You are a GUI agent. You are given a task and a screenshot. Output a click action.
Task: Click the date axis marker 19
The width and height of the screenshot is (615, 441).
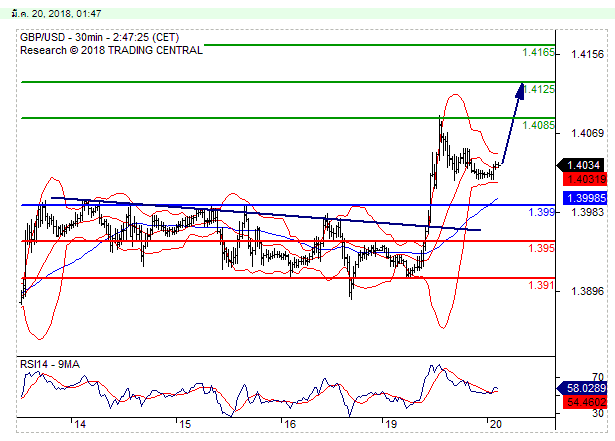tap(391, 424)
